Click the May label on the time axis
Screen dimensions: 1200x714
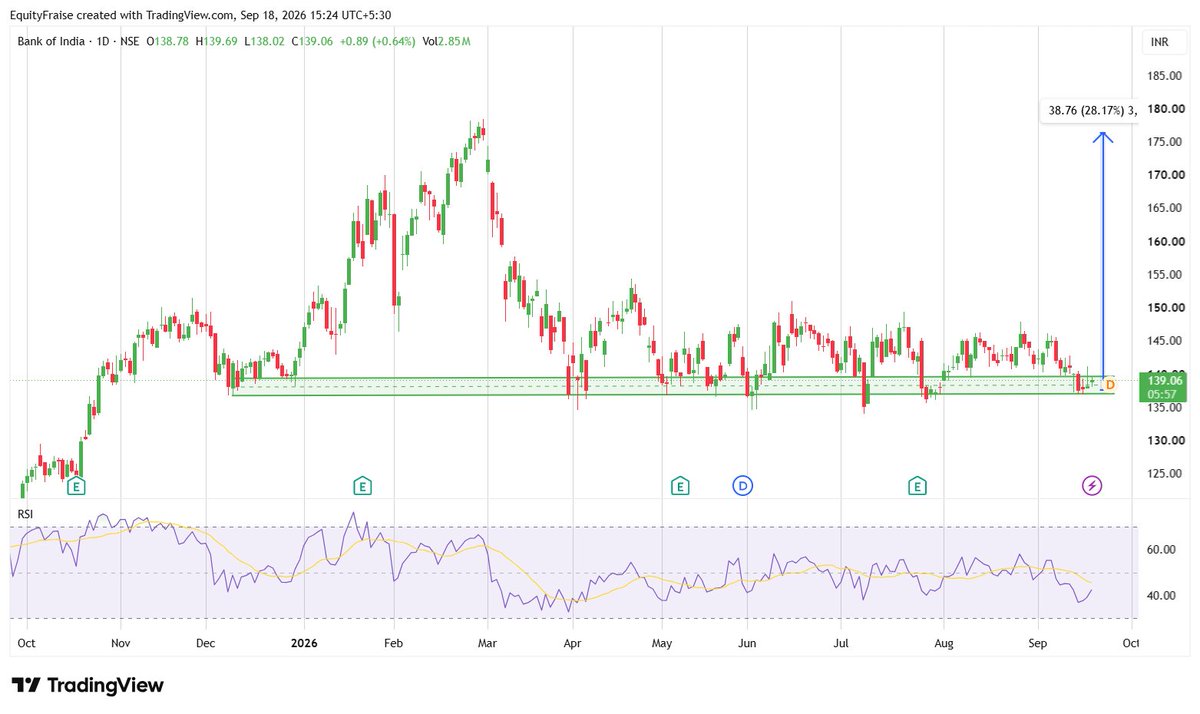pos(661,644)
